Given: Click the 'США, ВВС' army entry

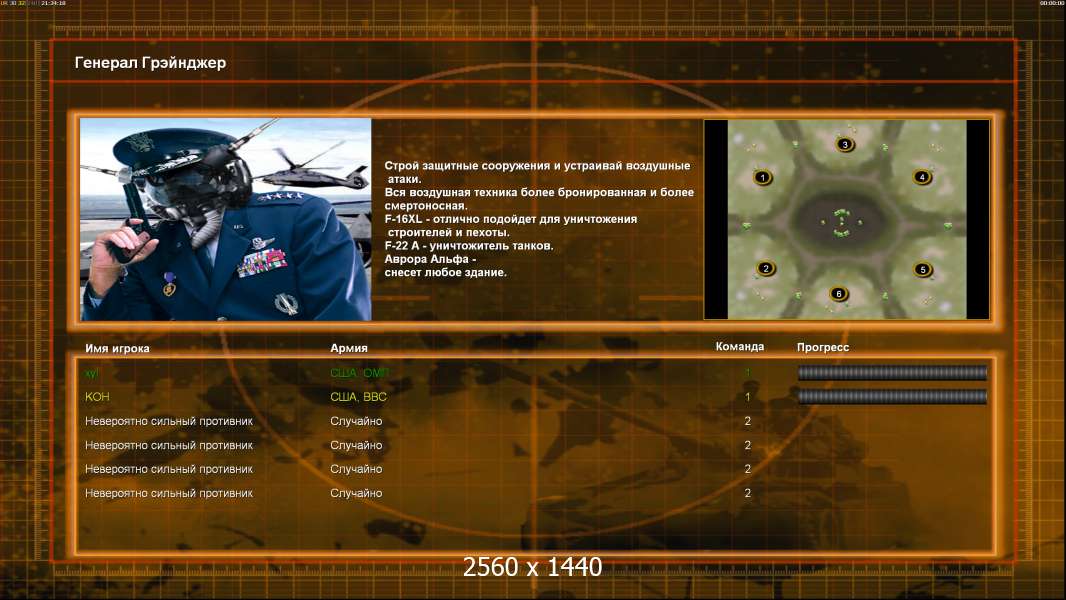Looking at the screenshot, I should point(358,397).
